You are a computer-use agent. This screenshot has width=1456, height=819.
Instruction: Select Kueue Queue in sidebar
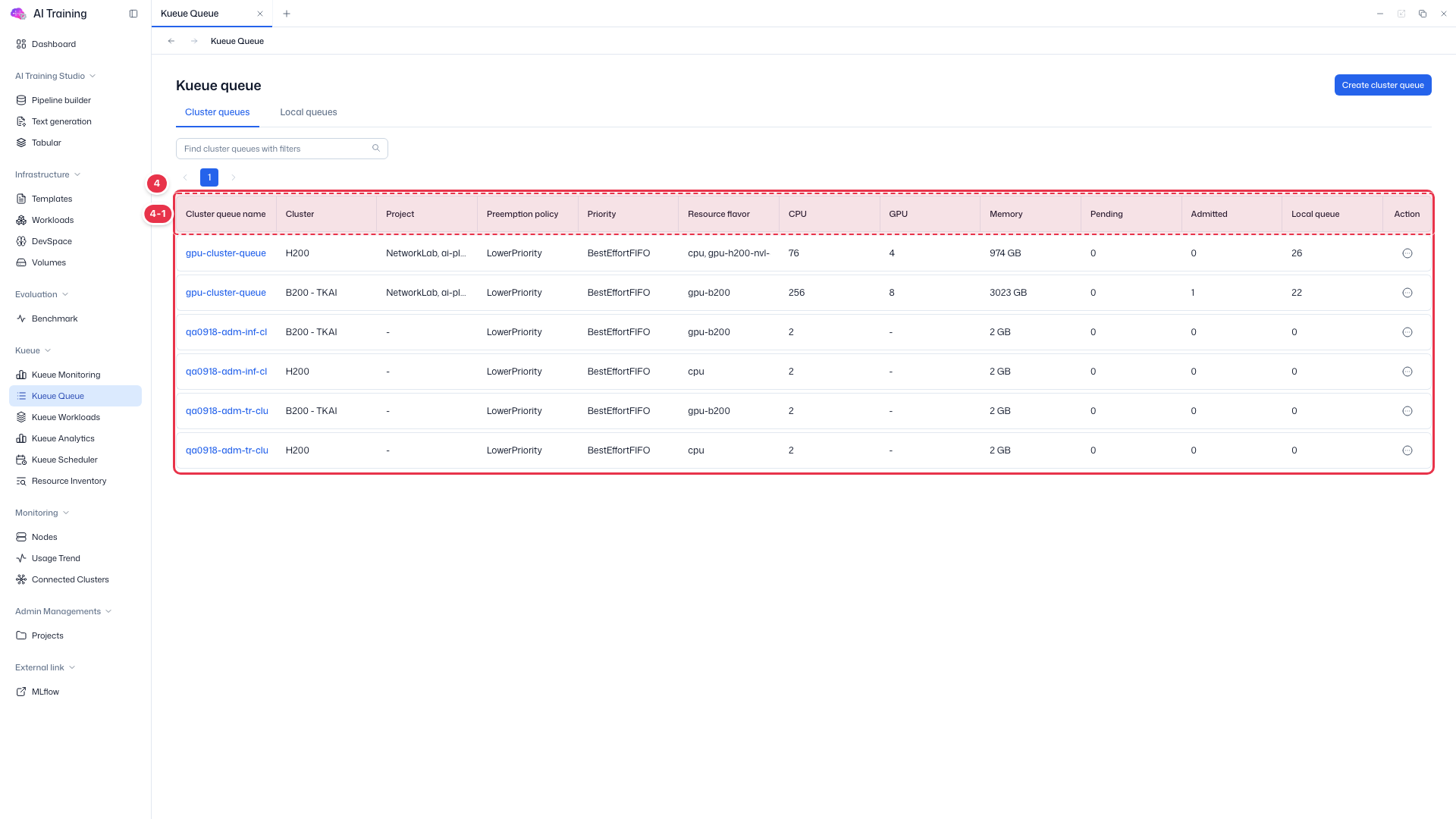[75, 396]
